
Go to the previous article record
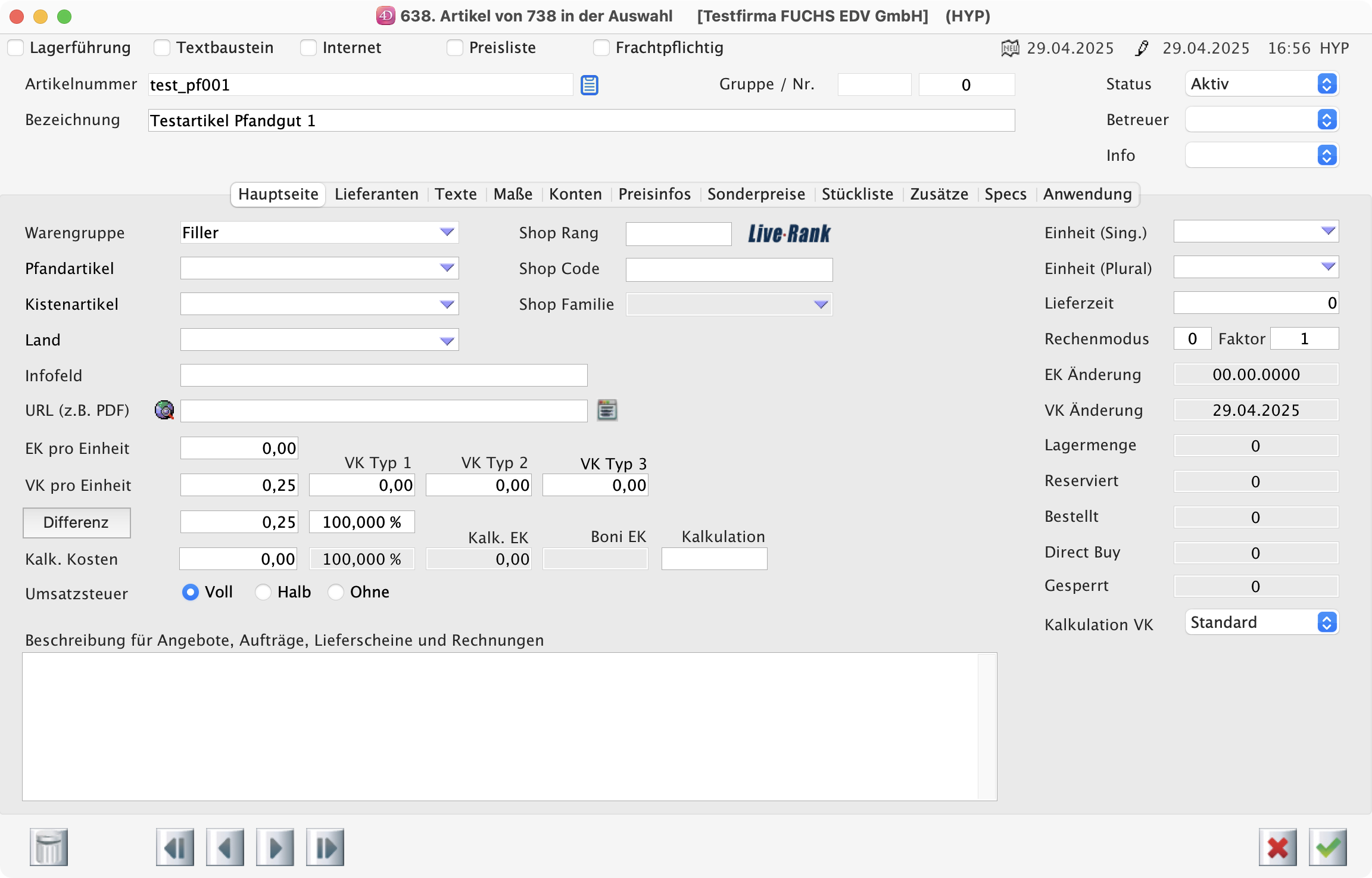pos(225,847)
